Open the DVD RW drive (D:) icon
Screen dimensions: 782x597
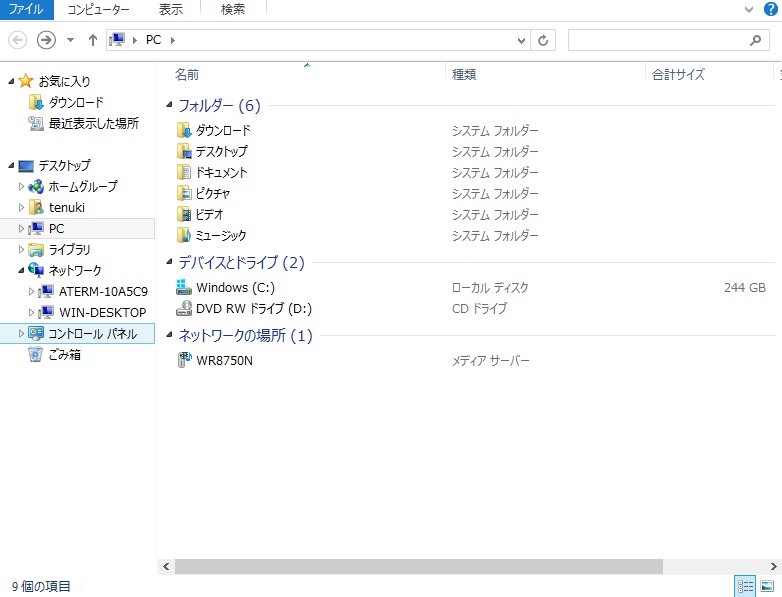[184, 309]
